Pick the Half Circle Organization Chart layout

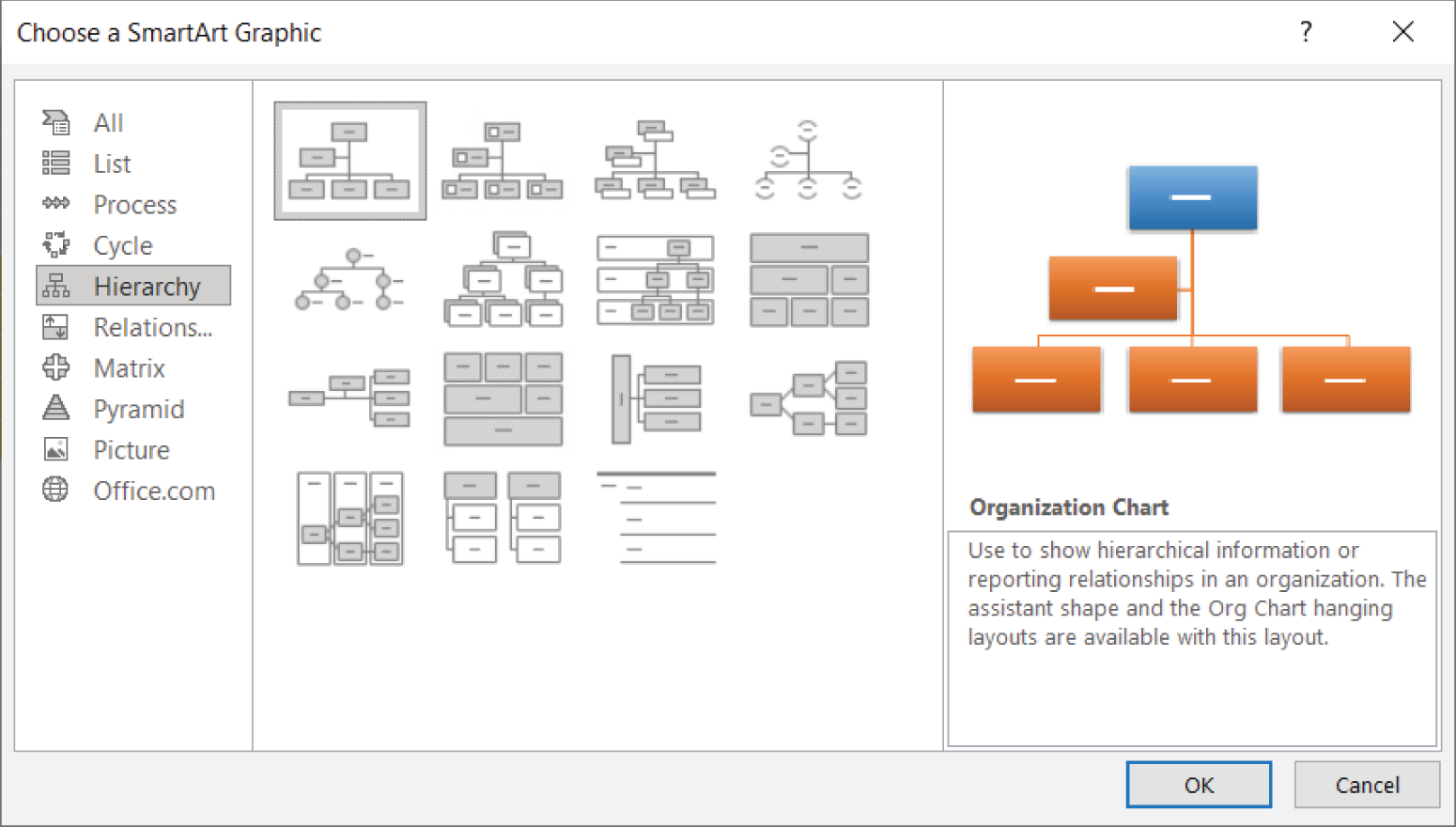point(809,161)
